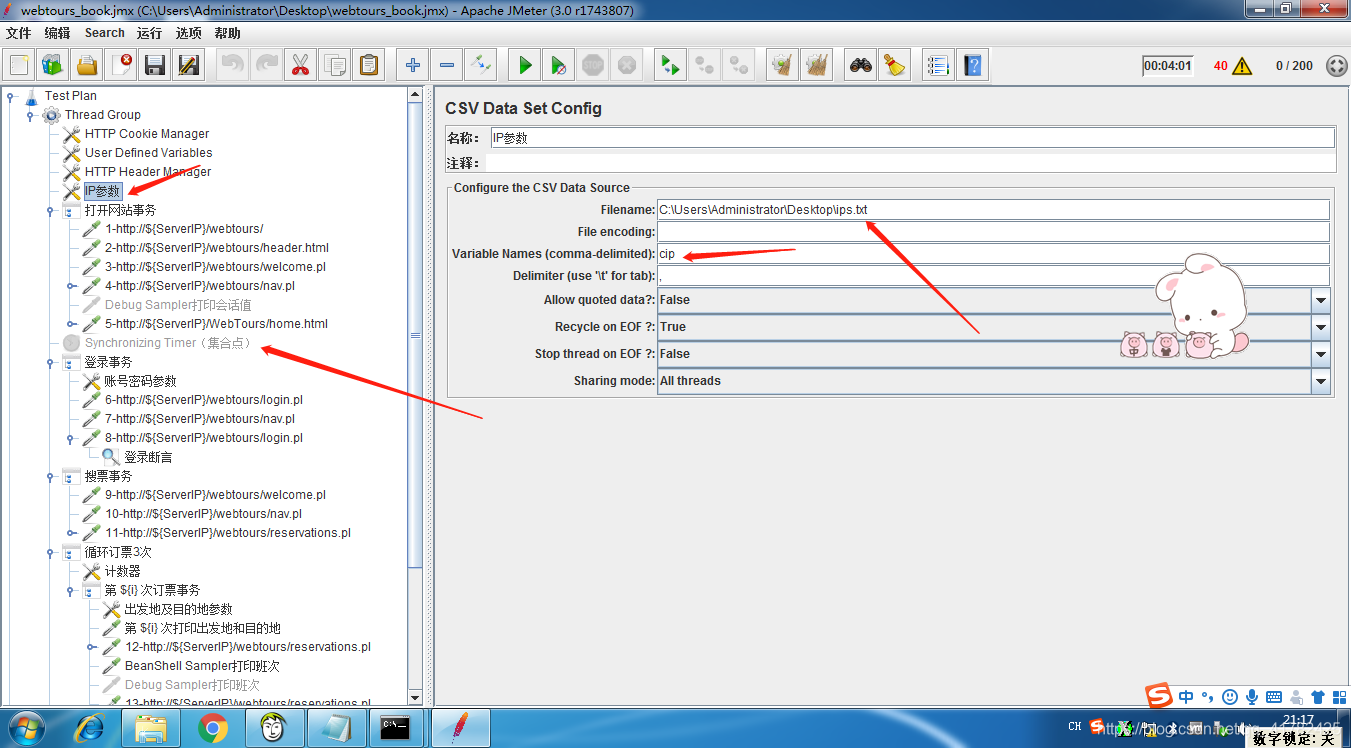Collapse the 打开网站事务 tree node

point(50,211)
